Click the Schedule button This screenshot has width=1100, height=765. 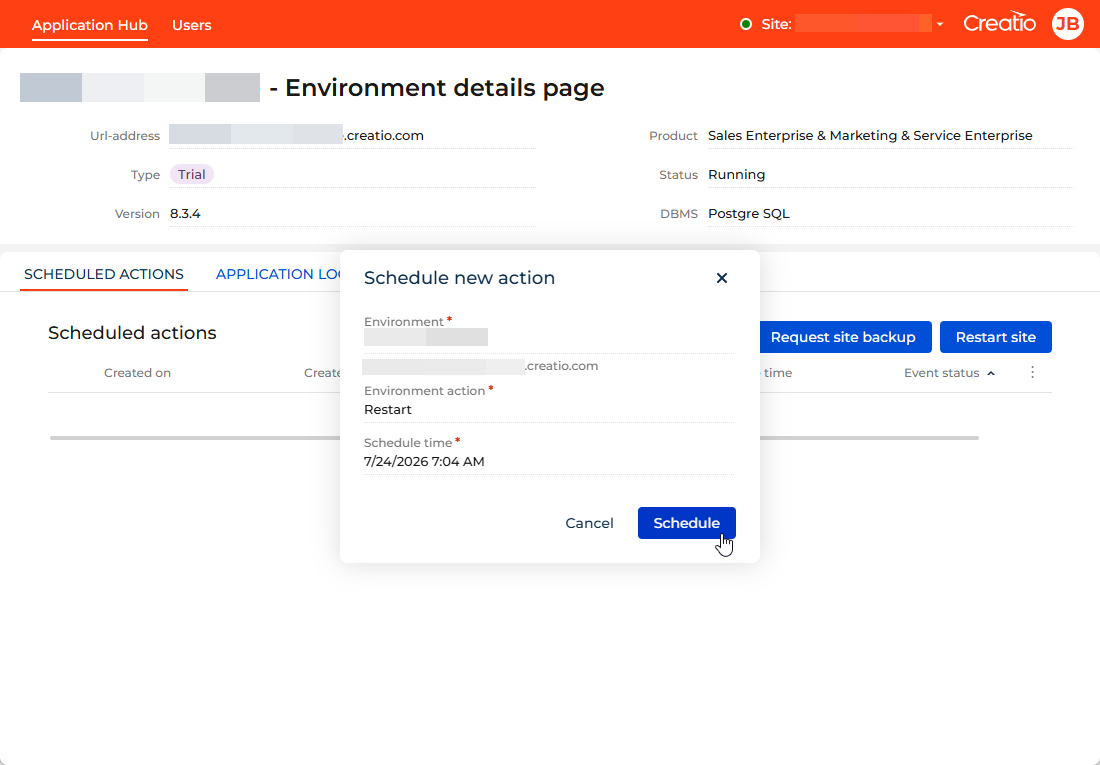click(686, 523)
